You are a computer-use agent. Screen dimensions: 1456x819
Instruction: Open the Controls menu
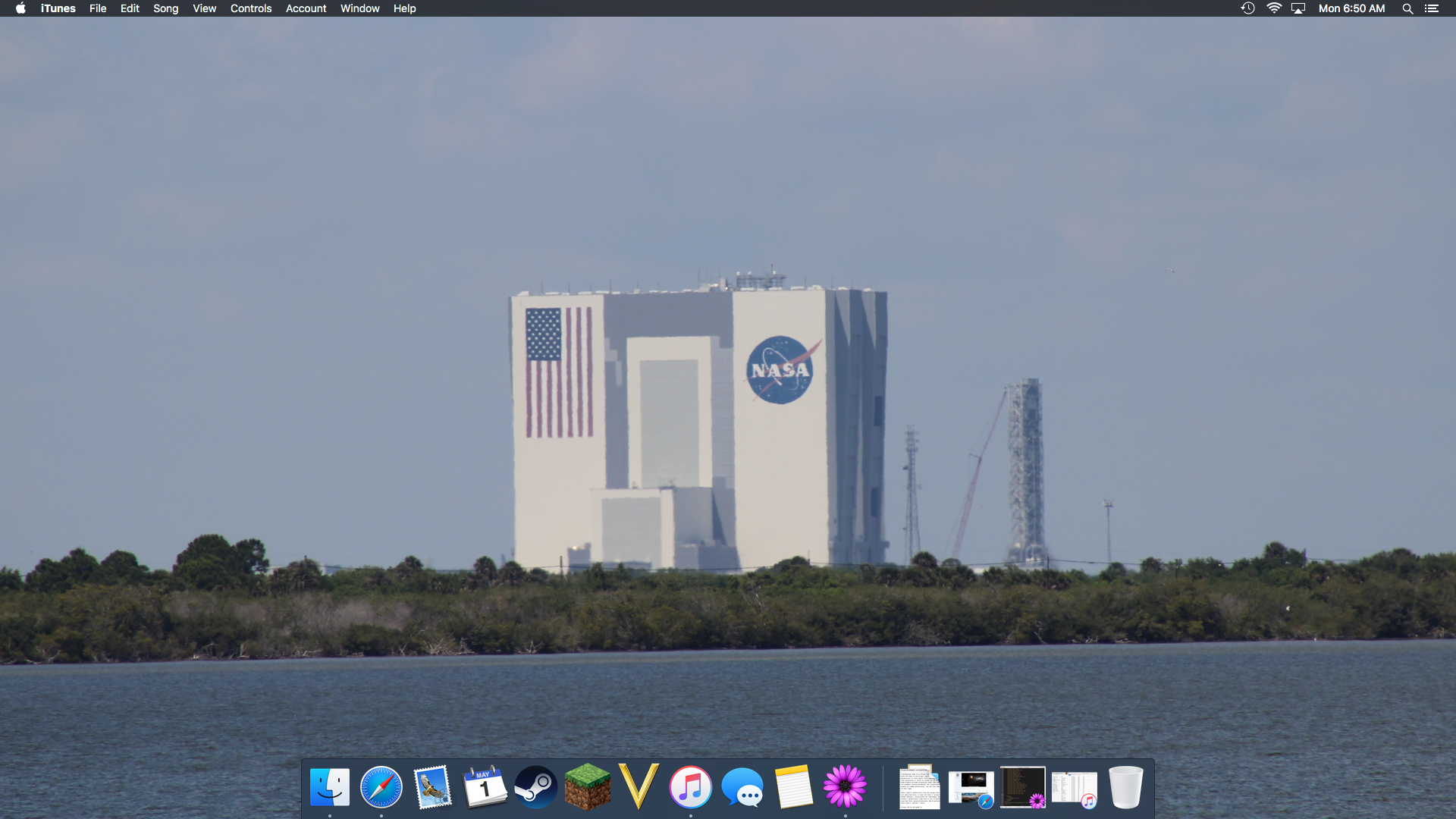[x=251, y=8]
